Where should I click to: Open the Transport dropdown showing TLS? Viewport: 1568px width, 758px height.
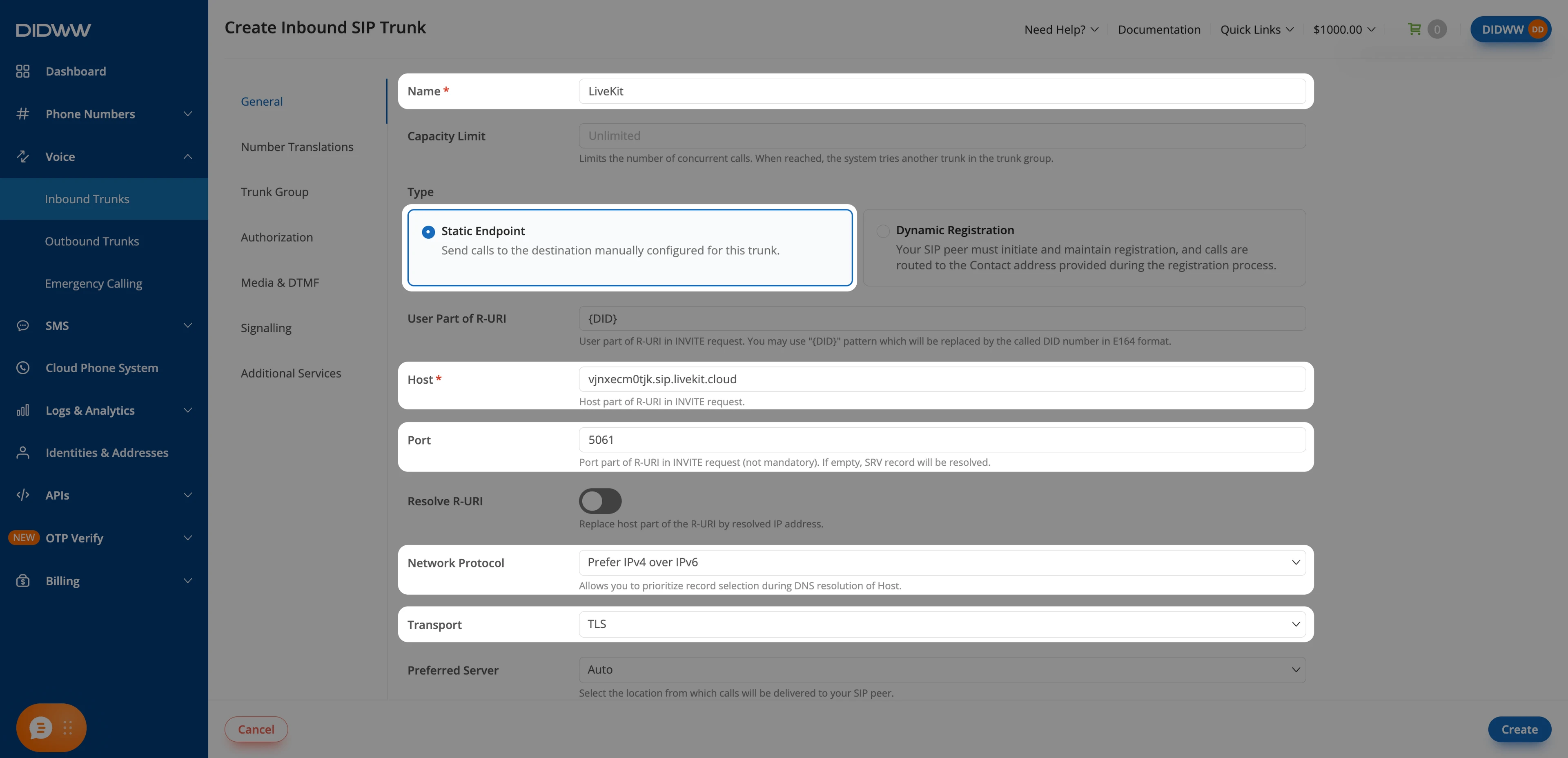coord(942,624)
